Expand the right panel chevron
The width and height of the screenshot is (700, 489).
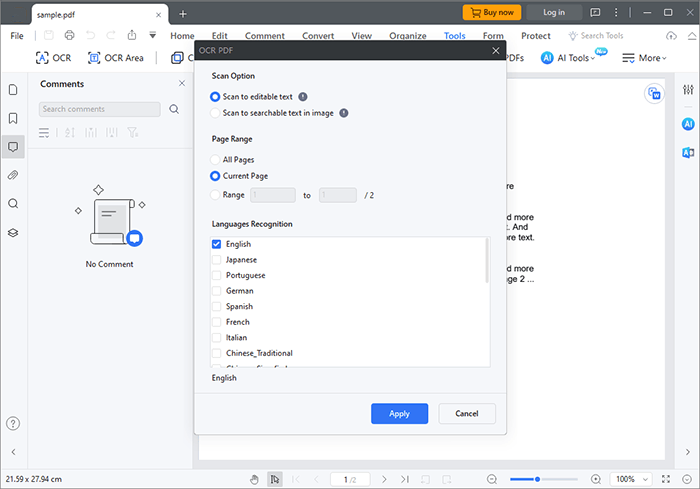pos(688,451)
